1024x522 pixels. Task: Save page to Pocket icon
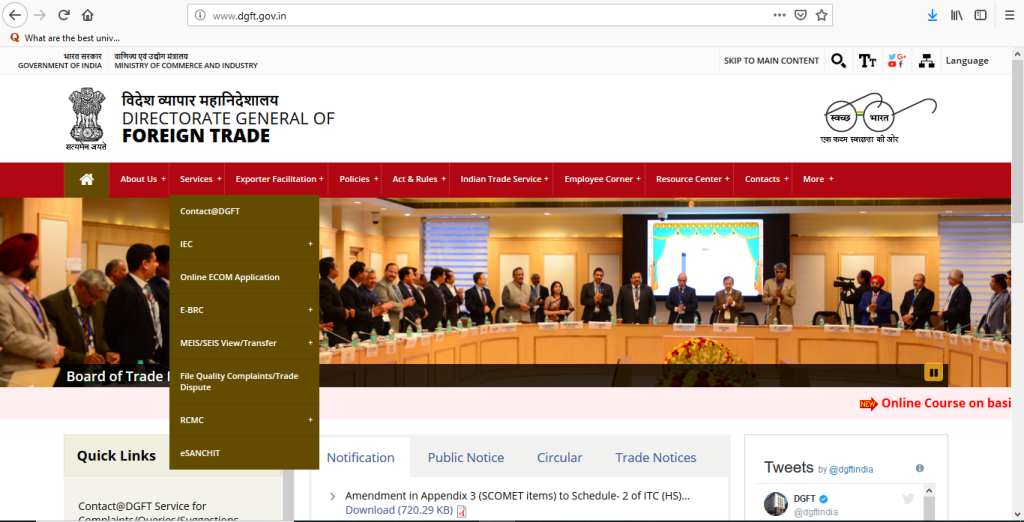click(x=800, y=15)
